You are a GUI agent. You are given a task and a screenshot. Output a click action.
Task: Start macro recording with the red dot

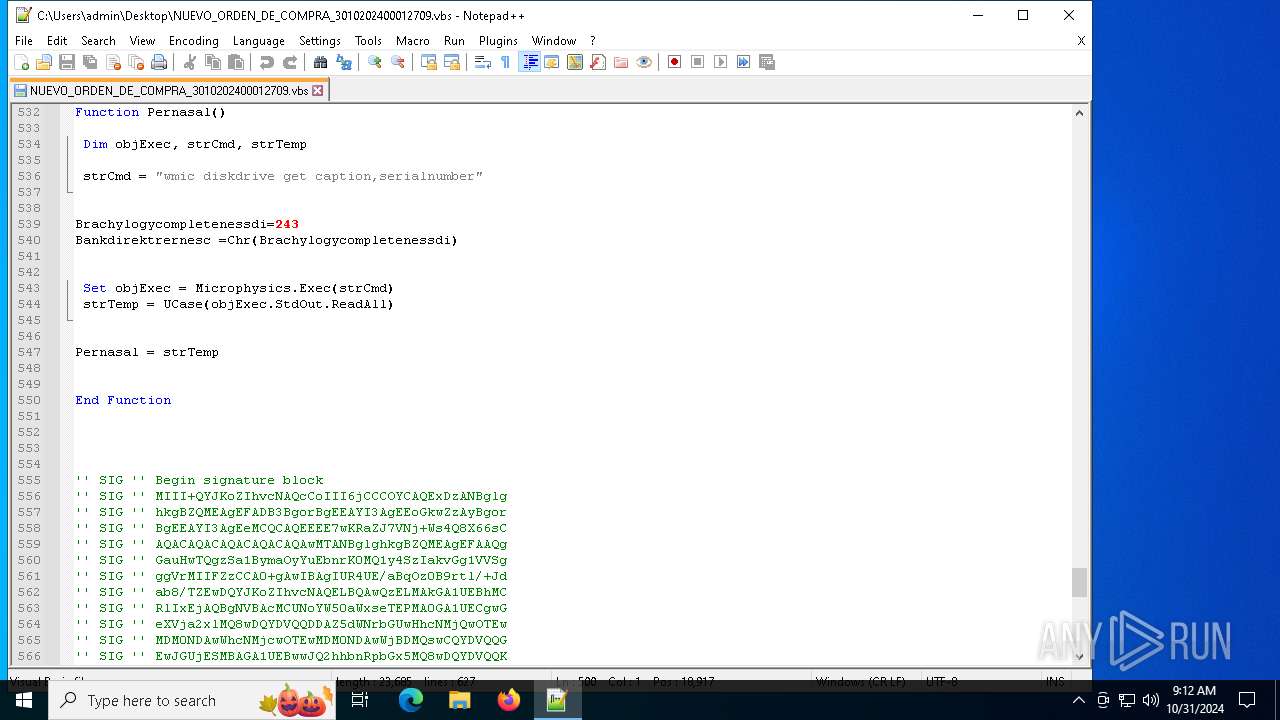pyautogui.click(x=675, y=62)
